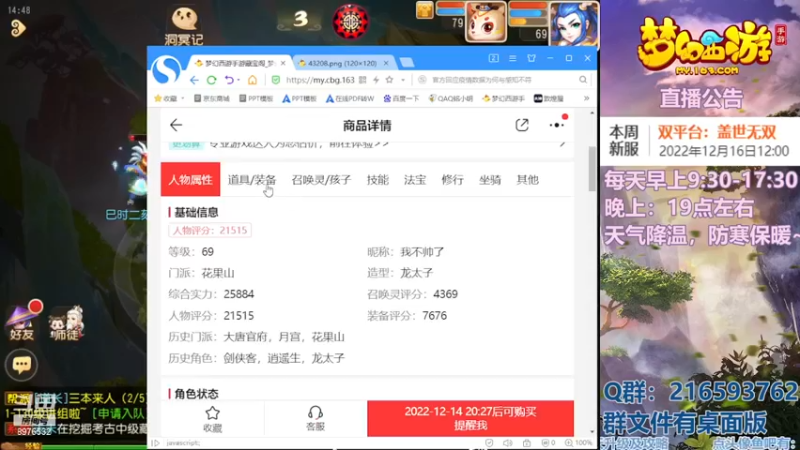
Task: Click the purple undo-close-tab arrow
Action: coord(229,80)
